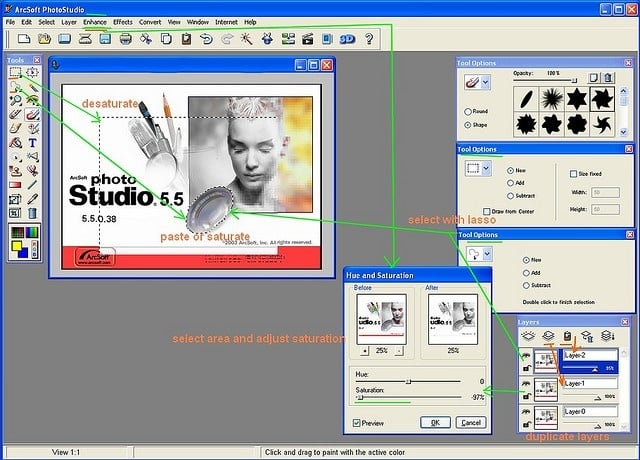The height and width of the screenshot is (460, 640).
Task: Click the Save floppy disk icon
Action: click(105, 39)
